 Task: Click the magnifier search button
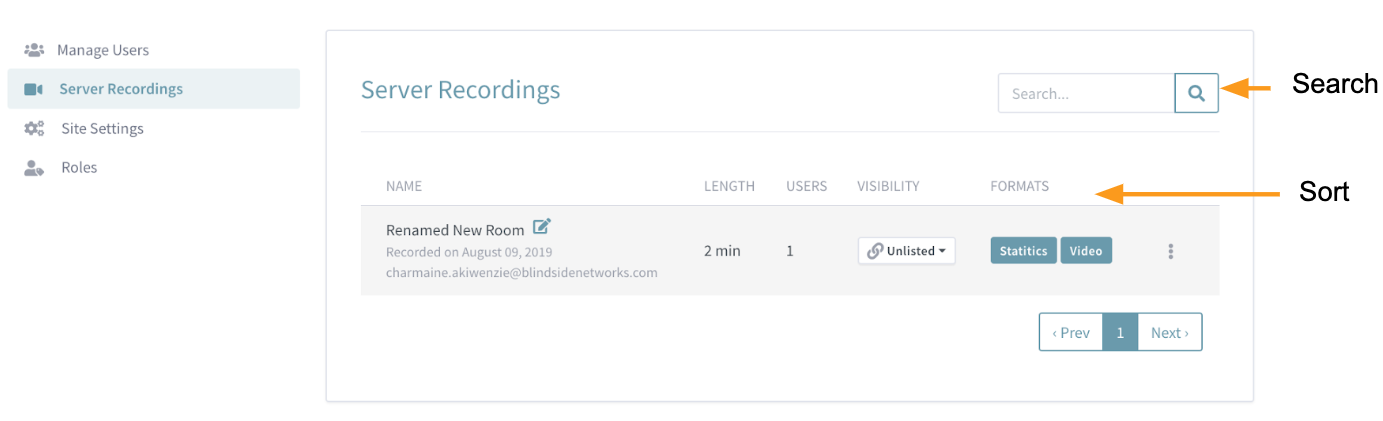(1196, 93)
